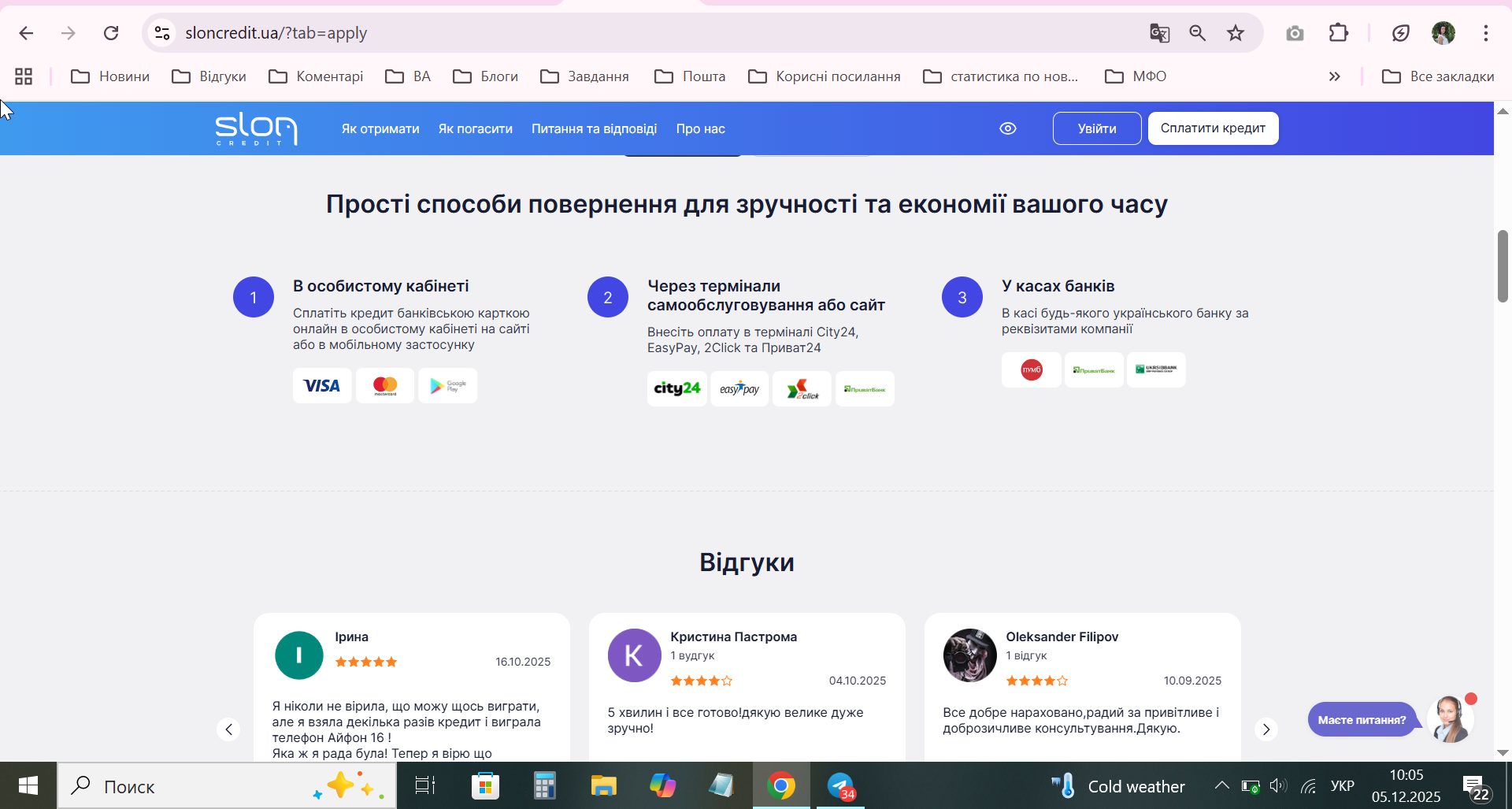1512x809 pixels.
Task: Open Питання та відповіді menu item
Action: click(595, 128)
